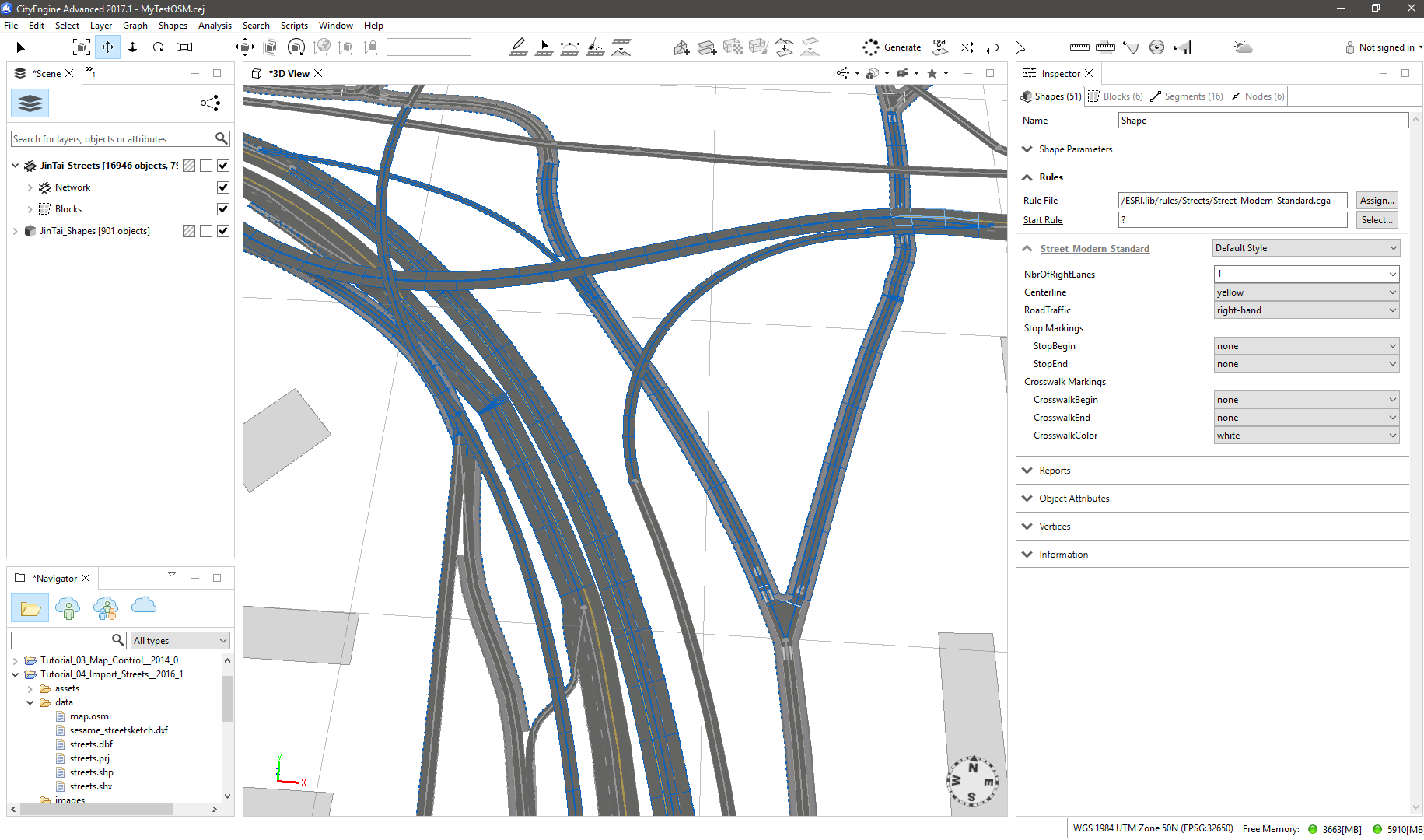
Task: Toggle JinTai_Shapes layer visibility checkbox
Action: [223, 231]
